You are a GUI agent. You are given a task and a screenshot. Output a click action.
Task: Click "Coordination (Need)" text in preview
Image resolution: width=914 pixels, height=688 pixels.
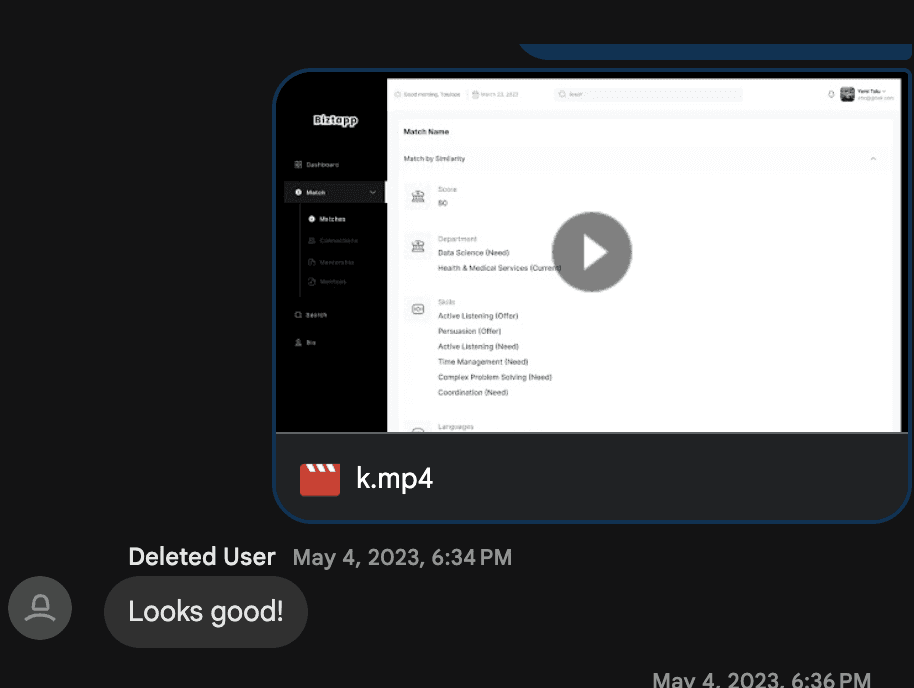click(473, 392)
